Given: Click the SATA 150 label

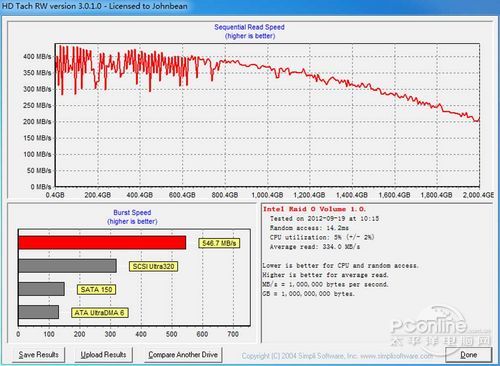Looking at the screenshot, I should point(97,289).
